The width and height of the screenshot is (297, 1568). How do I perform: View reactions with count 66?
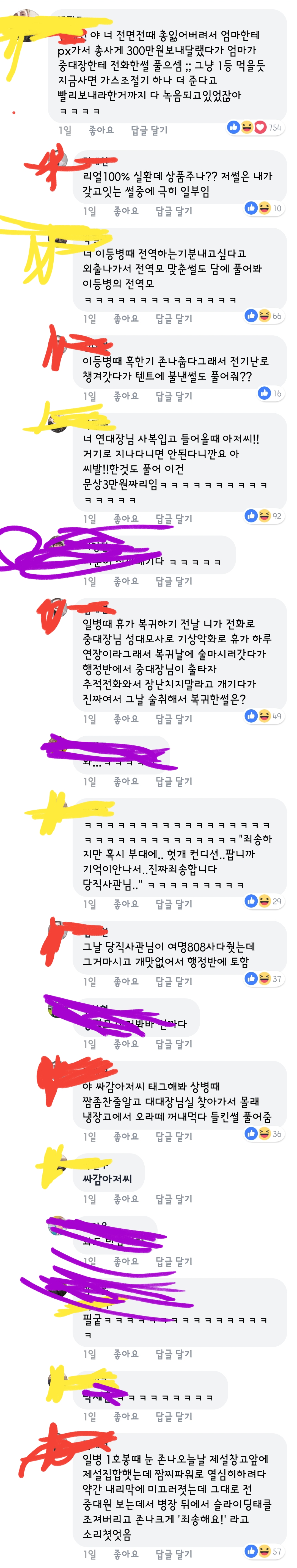click(263, 315)
